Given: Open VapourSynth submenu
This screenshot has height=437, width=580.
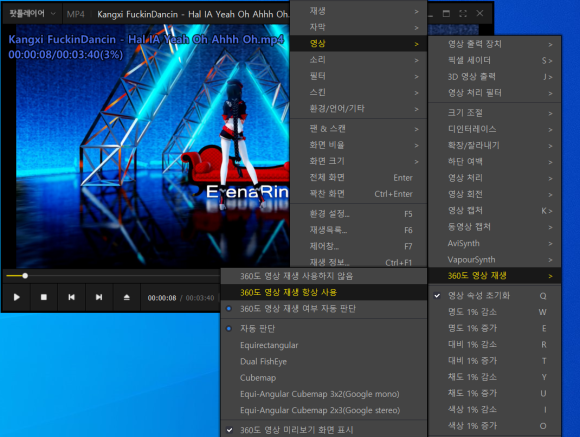Looking at the screenshot, I should (x=495, y=260).
